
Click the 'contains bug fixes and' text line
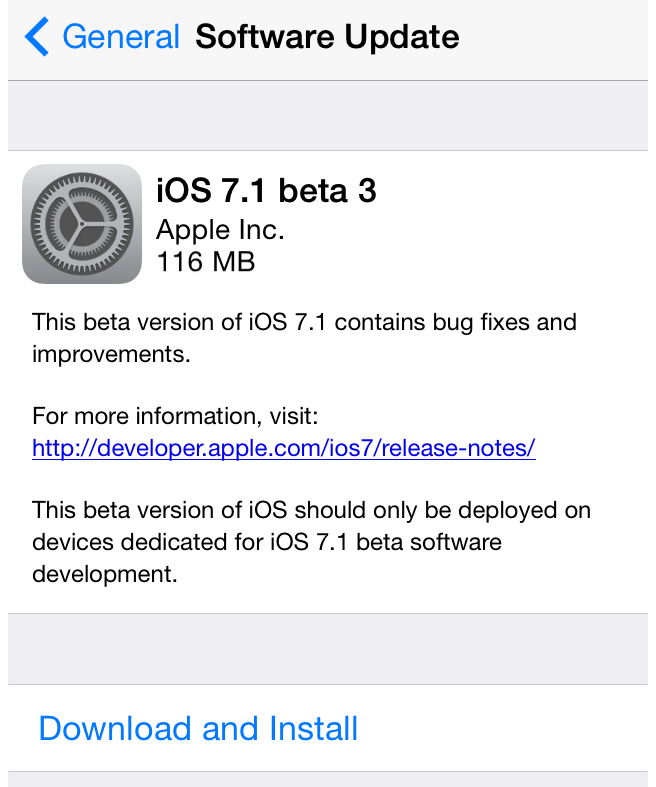(x=440, y=322)
